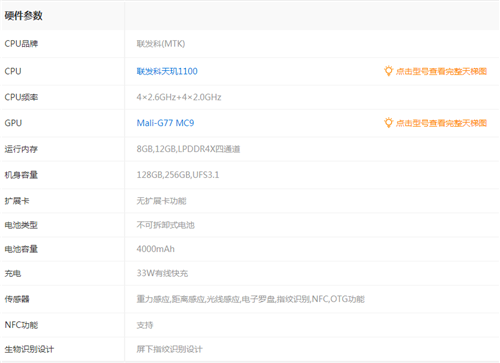Select the 无扩展卡功能 value
The height and width of the screenshot is (363, 500).
161,201
